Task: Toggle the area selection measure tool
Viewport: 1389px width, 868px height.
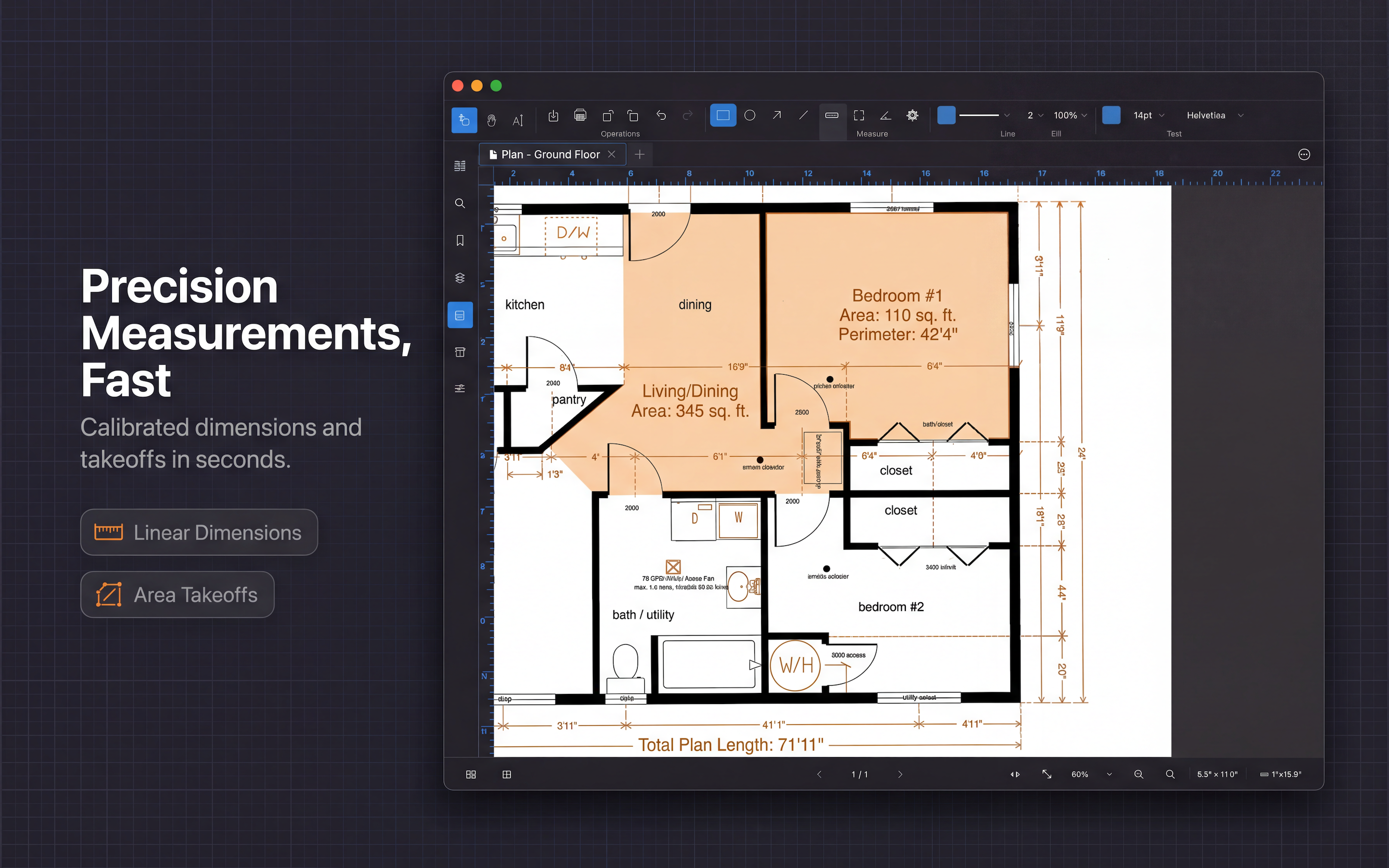Action: (x=858, y=115)
